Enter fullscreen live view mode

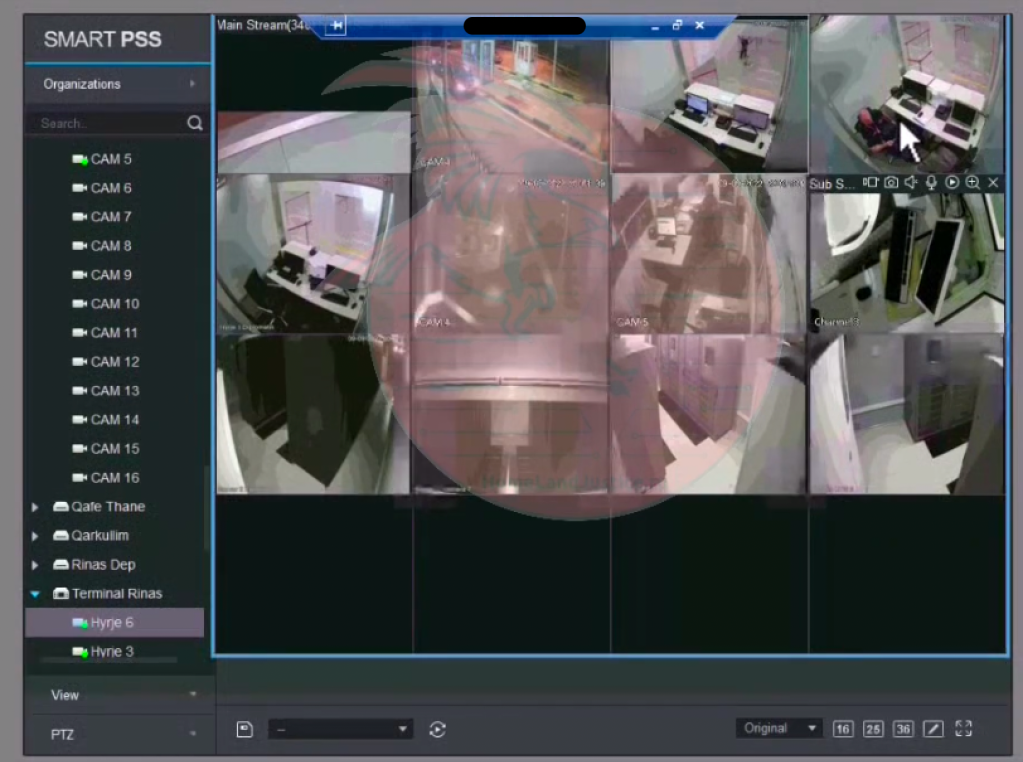[963, 729]
